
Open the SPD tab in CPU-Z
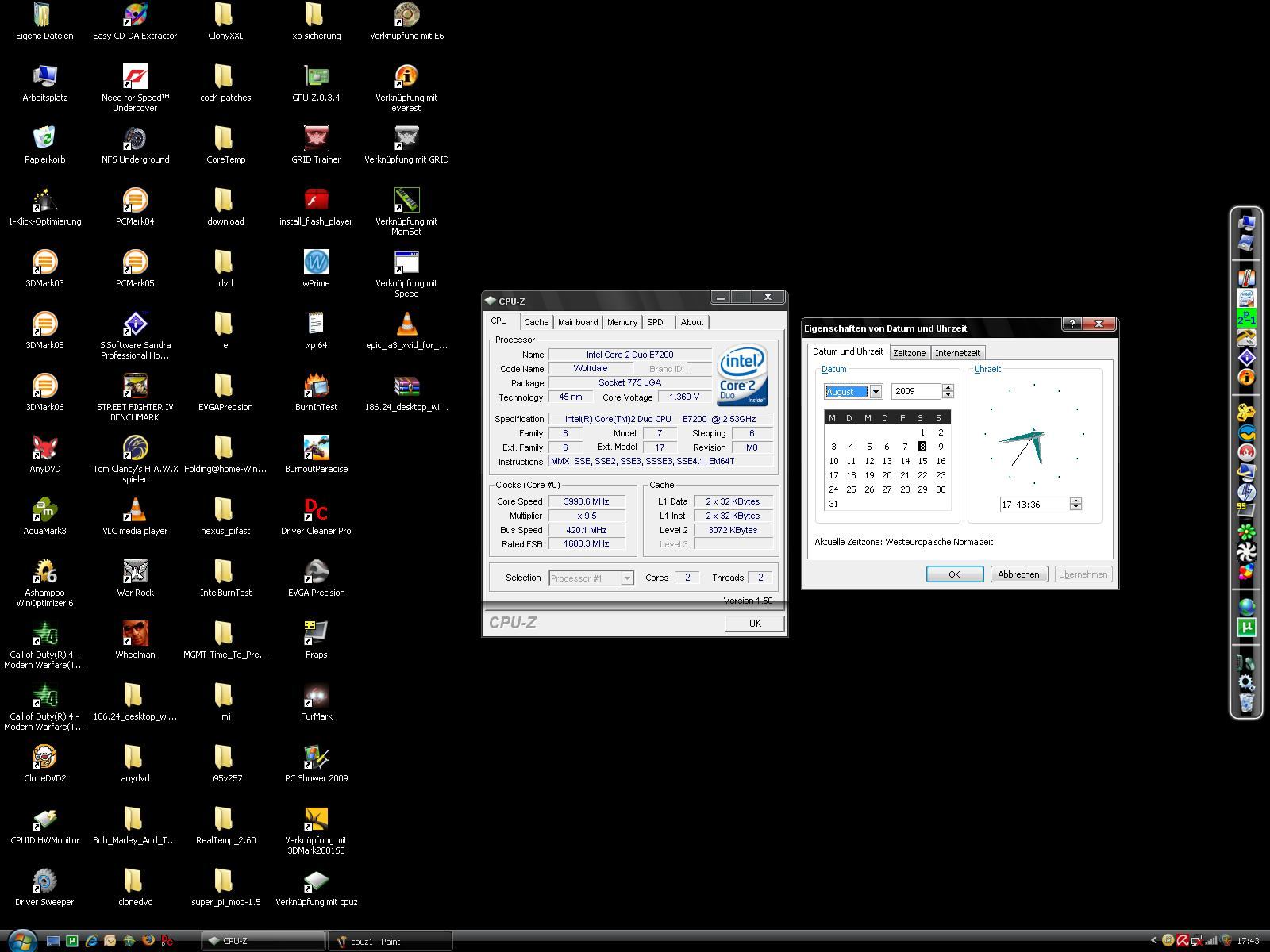point(655,322)
